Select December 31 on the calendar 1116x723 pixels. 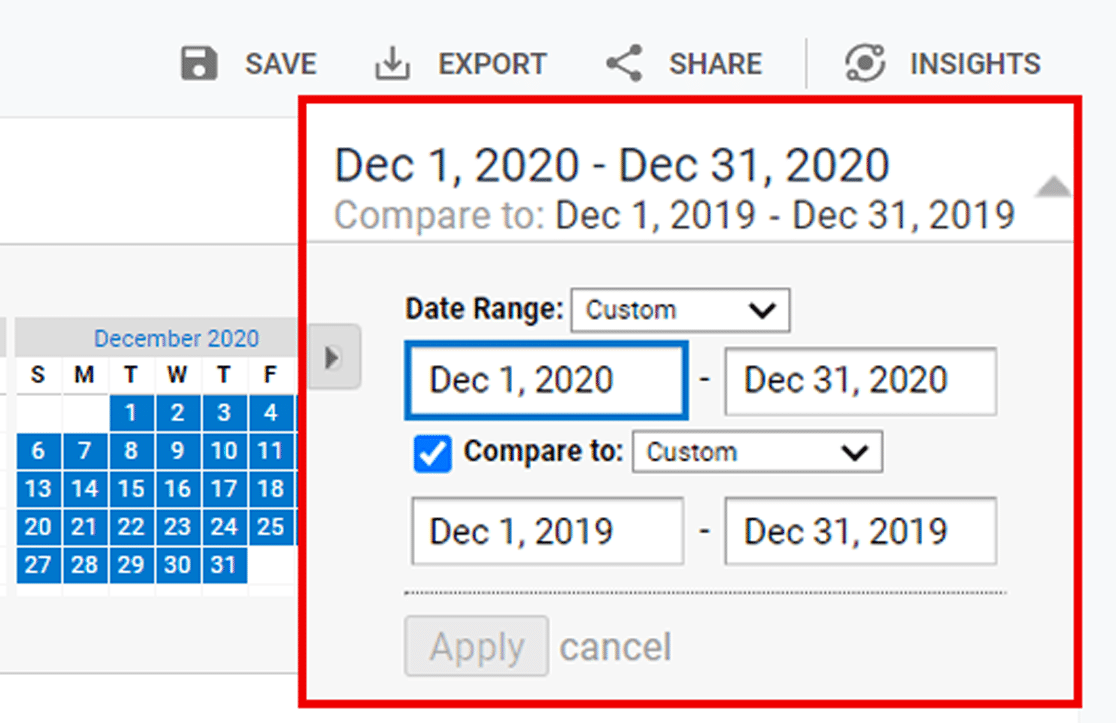(x=223, y=565)
